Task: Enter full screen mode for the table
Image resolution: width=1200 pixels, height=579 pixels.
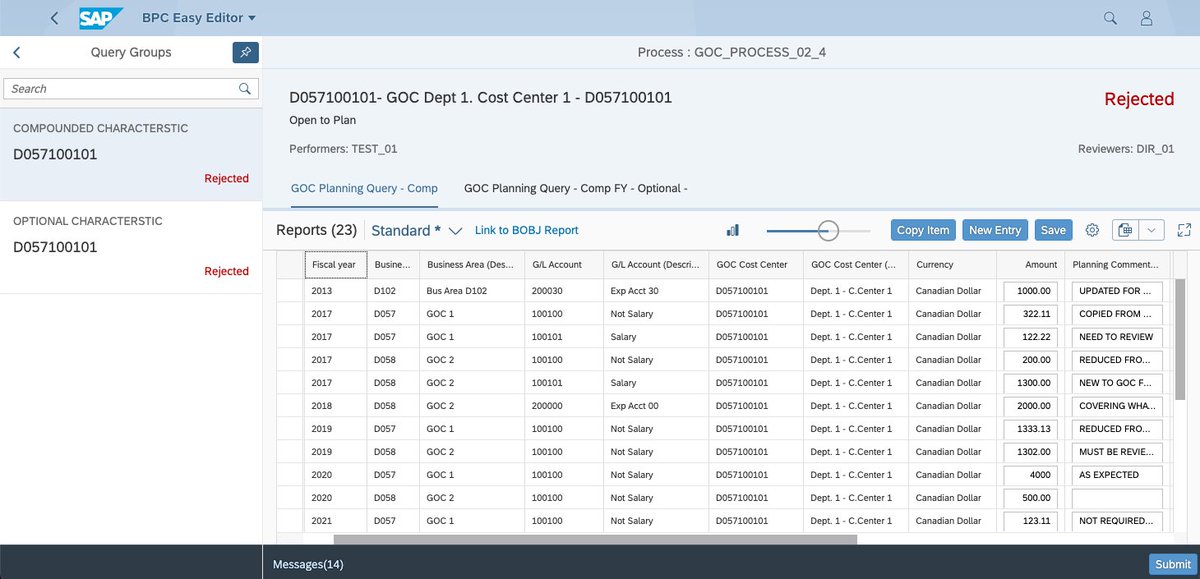Action: [x=1185, y=230]
